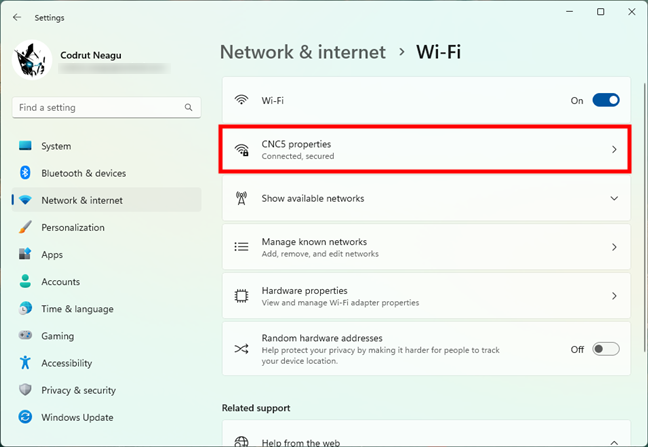
Task: Click the Privacy & security shield icon
Action: [x=26, y=390]
